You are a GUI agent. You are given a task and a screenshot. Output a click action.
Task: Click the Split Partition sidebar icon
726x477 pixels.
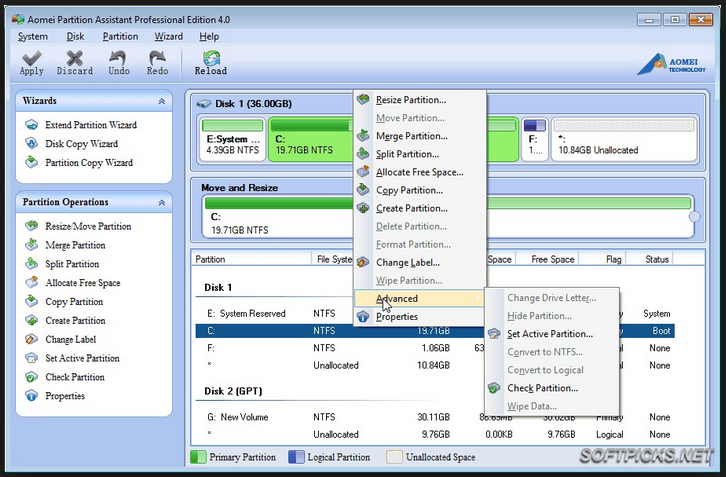[31, 264]
